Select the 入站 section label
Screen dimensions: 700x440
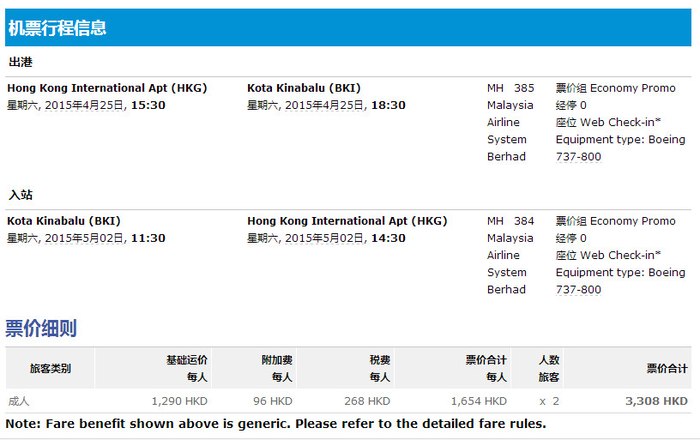coord(20,195)
